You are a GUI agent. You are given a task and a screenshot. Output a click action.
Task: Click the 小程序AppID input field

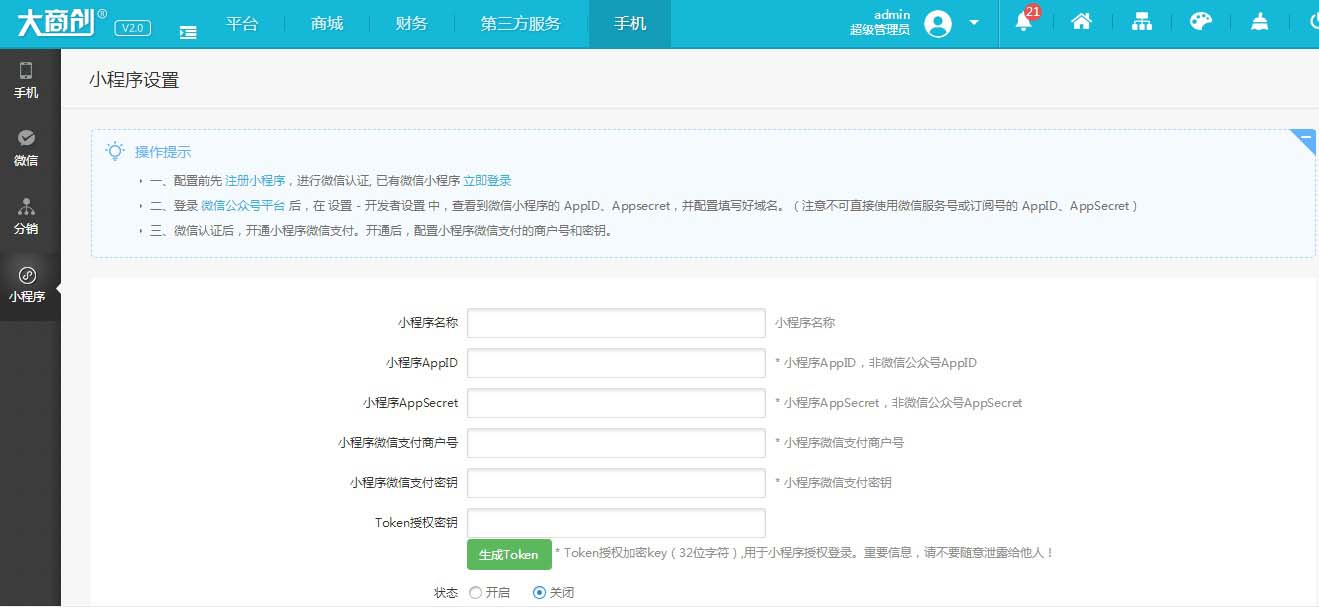click(616, 363)
